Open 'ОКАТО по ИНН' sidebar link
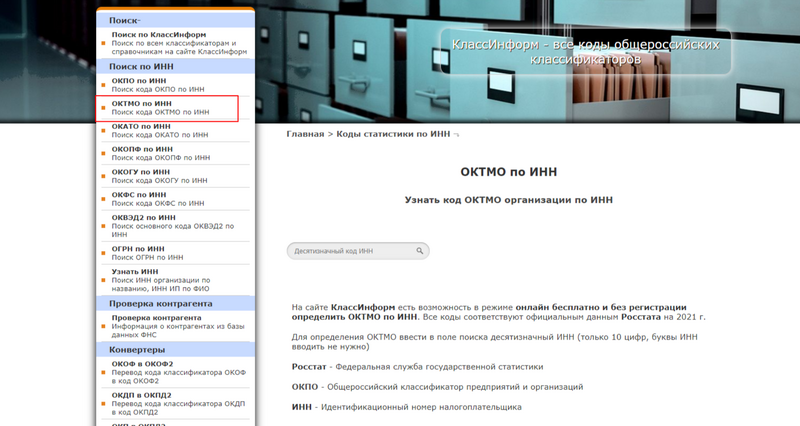The image size is (800, 426). pyautogui.click(x=141, y=127)
